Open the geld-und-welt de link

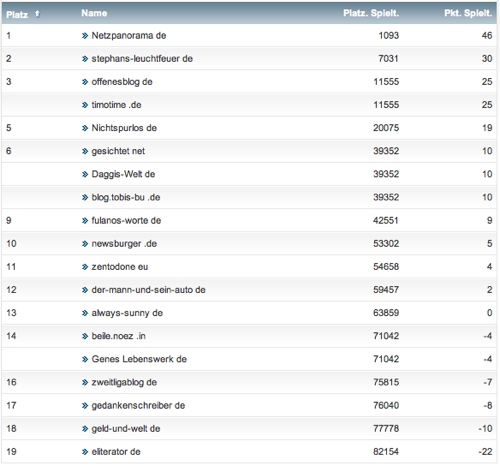tap(126, 429)
